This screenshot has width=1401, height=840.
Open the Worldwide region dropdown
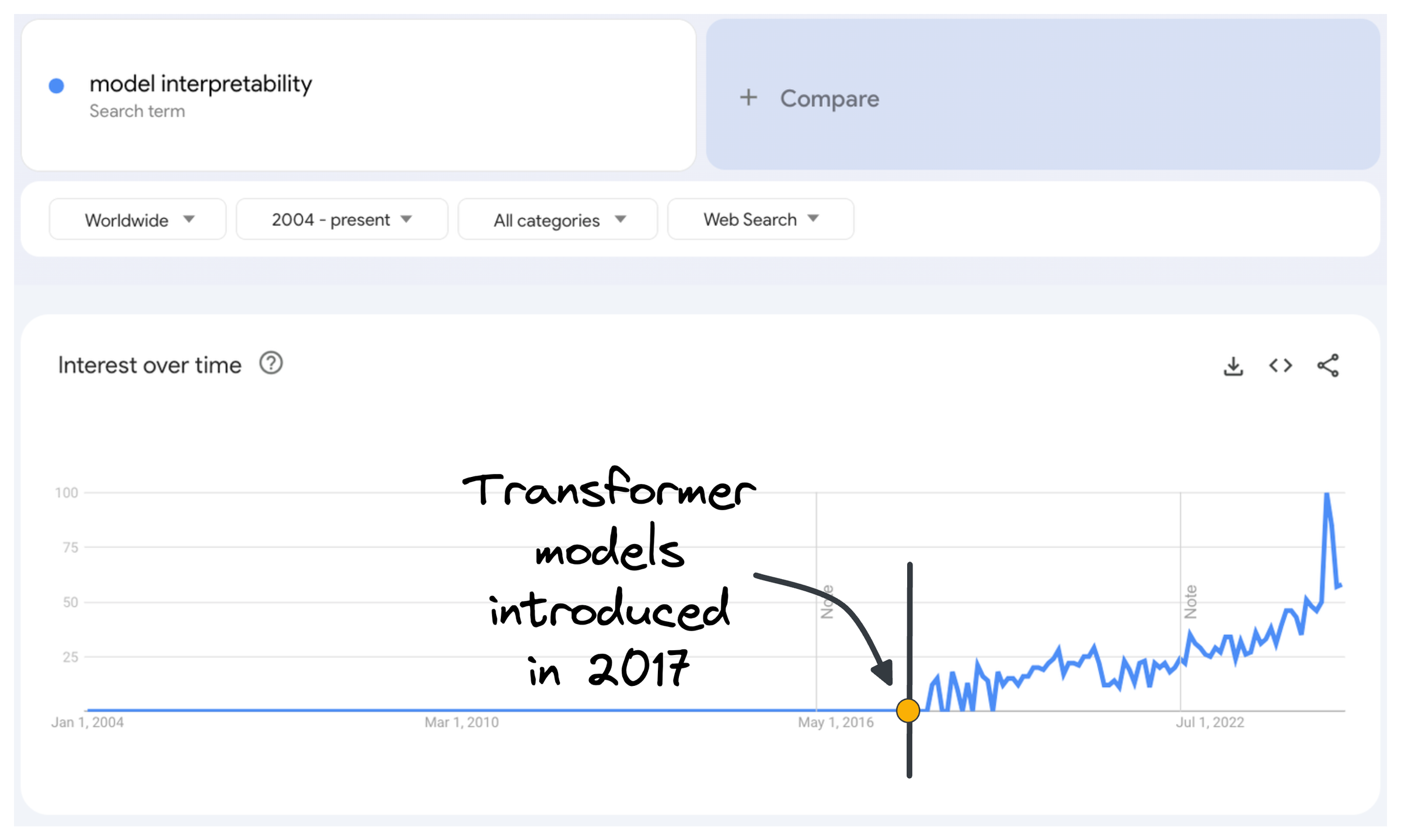[x=137, y=219]
